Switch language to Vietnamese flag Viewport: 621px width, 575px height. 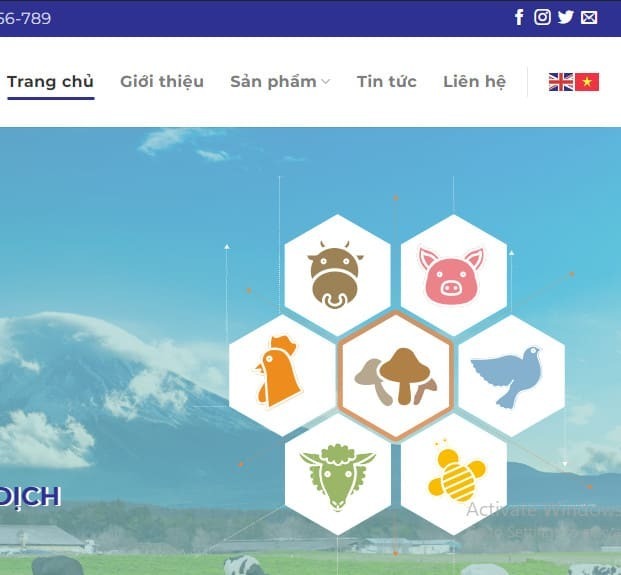tap(587, 82)
